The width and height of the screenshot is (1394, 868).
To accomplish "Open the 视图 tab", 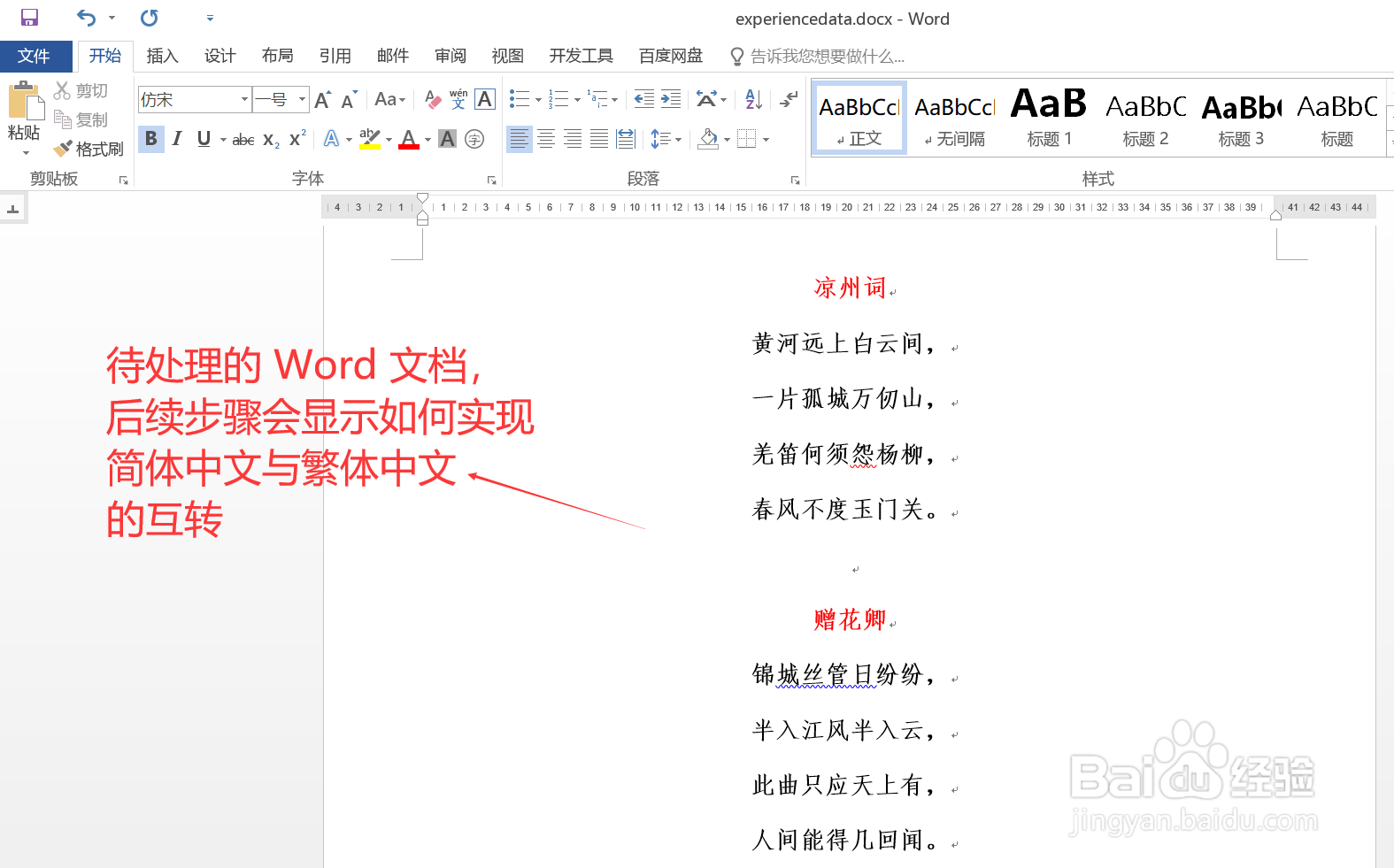I will (507, 56).
